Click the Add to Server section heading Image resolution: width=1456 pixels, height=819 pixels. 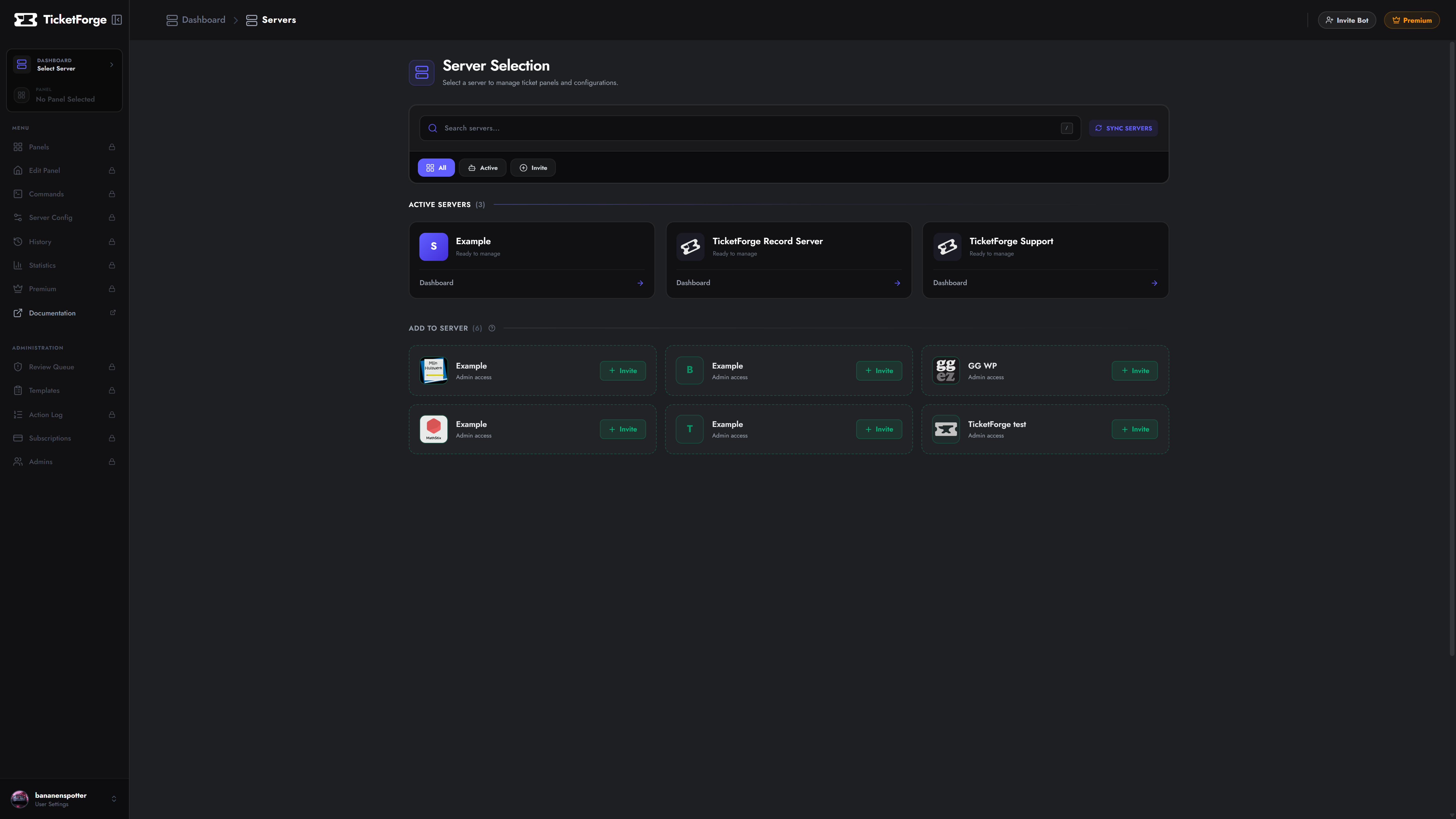point(438,328)
